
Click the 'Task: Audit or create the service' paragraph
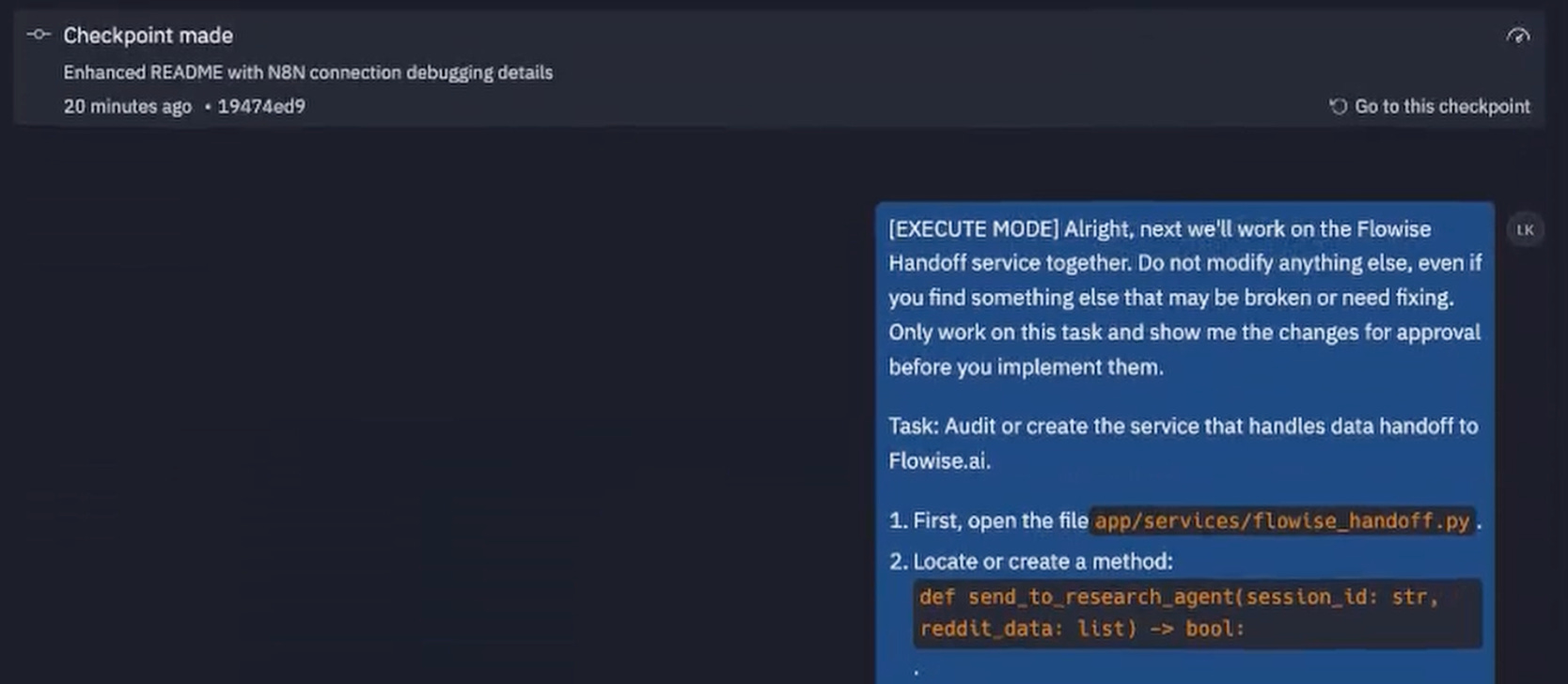click(1183, 443)
